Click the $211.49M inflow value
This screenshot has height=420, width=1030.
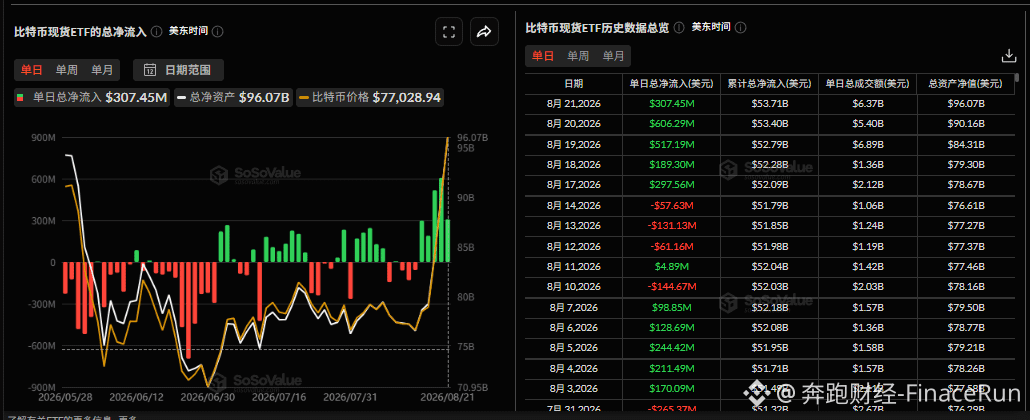point(671,368)
